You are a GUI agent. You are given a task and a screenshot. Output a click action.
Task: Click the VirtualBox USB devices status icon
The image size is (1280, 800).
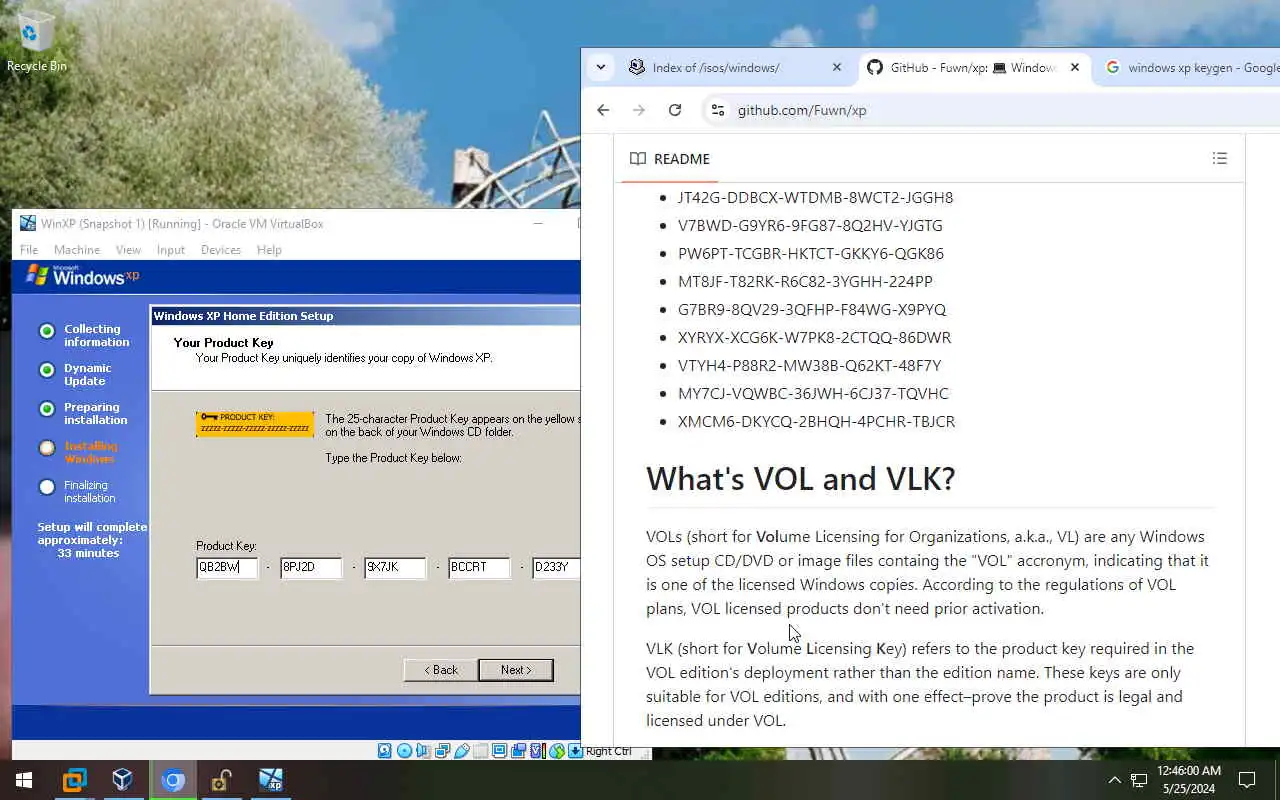(462, 751)
